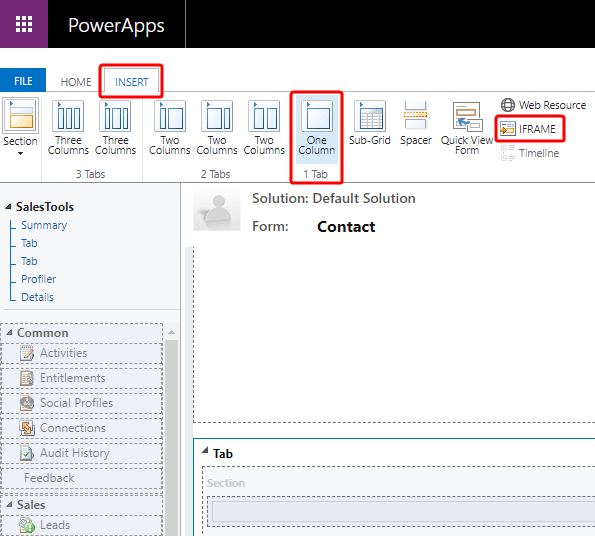This screenshot has width=595, height=536.
Task: Select Social Profiles navigation item
Action: point(82,403)
